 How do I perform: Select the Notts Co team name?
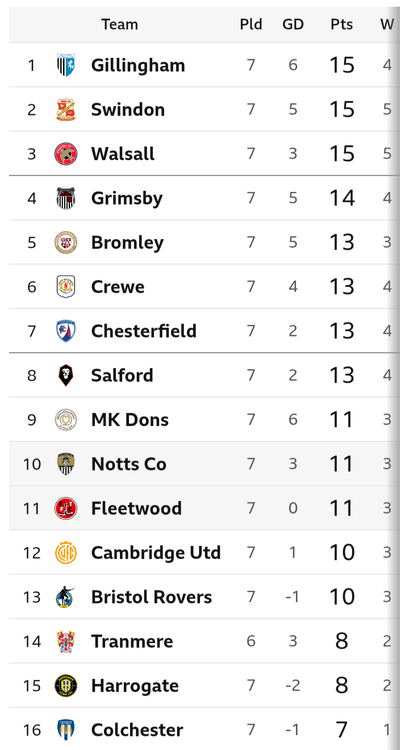[129, 464]
